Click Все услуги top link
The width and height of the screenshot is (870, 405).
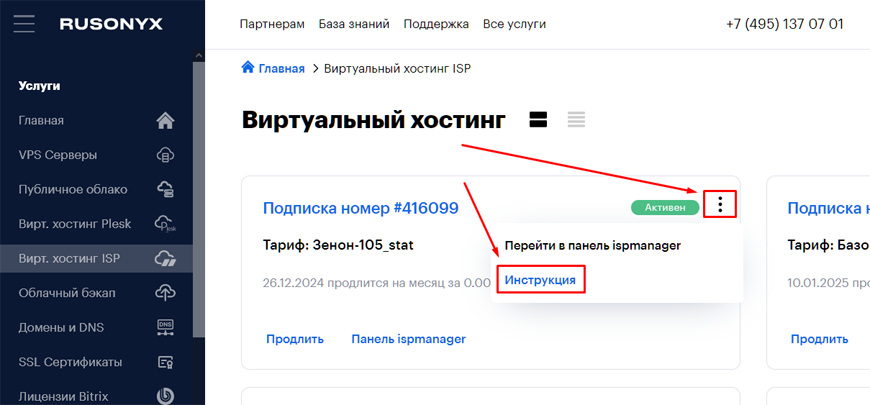[x=514, y=24]
